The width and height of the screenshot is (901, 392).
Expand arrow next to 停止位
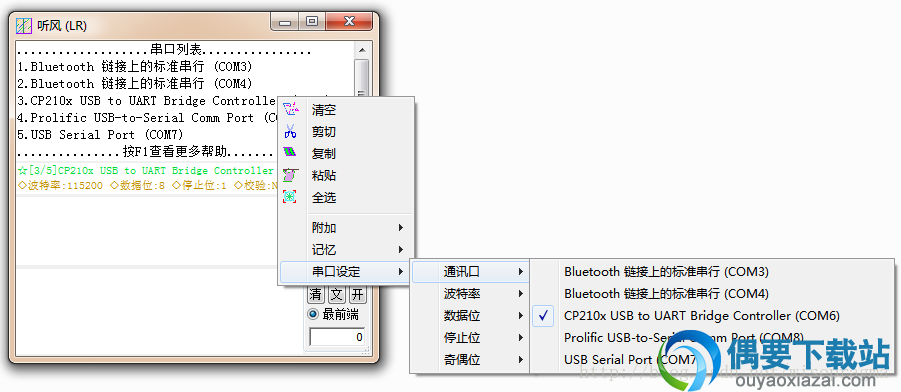point(521,337)
